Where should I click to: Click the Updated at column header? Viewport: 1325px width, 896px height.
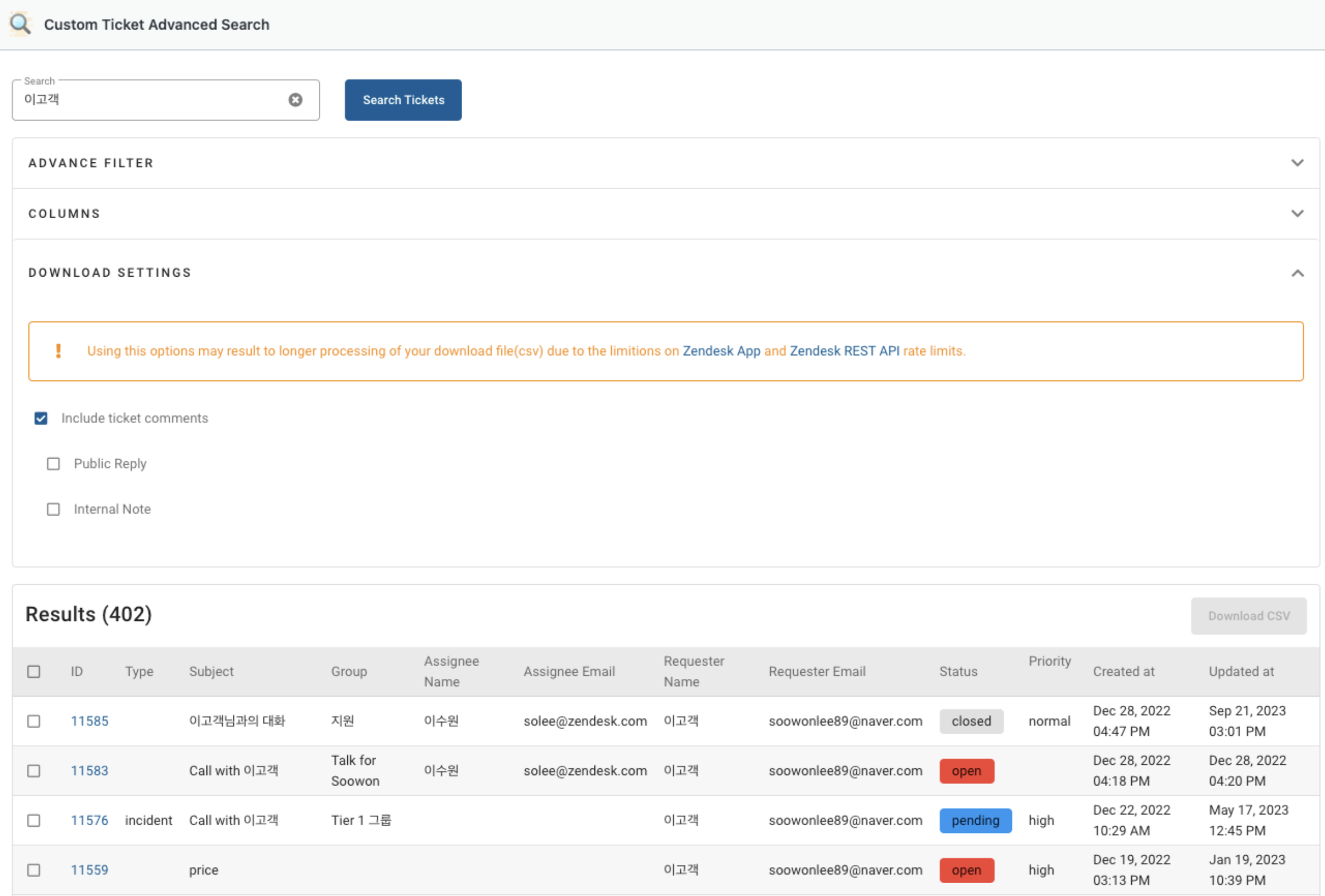(x=1241, y=671)
